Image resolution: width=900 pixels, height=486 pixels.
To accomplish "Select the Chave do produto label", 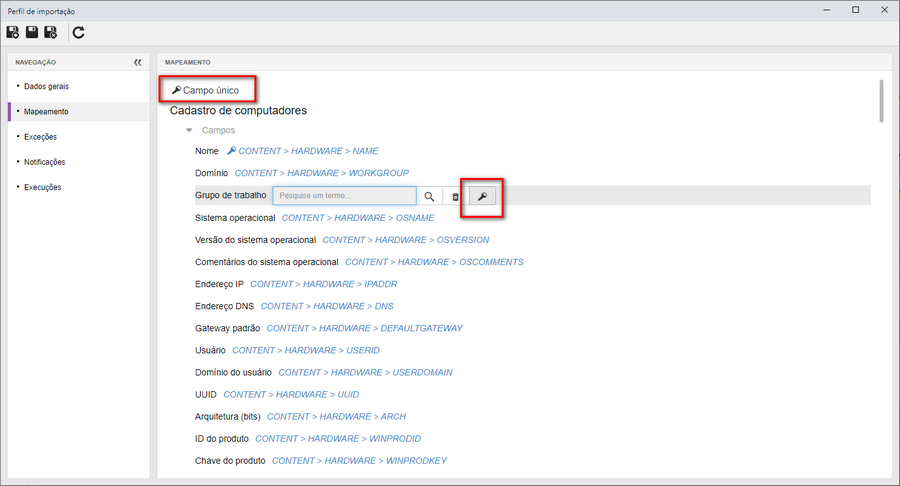I will pyautogui.click(x=230, y=461).
